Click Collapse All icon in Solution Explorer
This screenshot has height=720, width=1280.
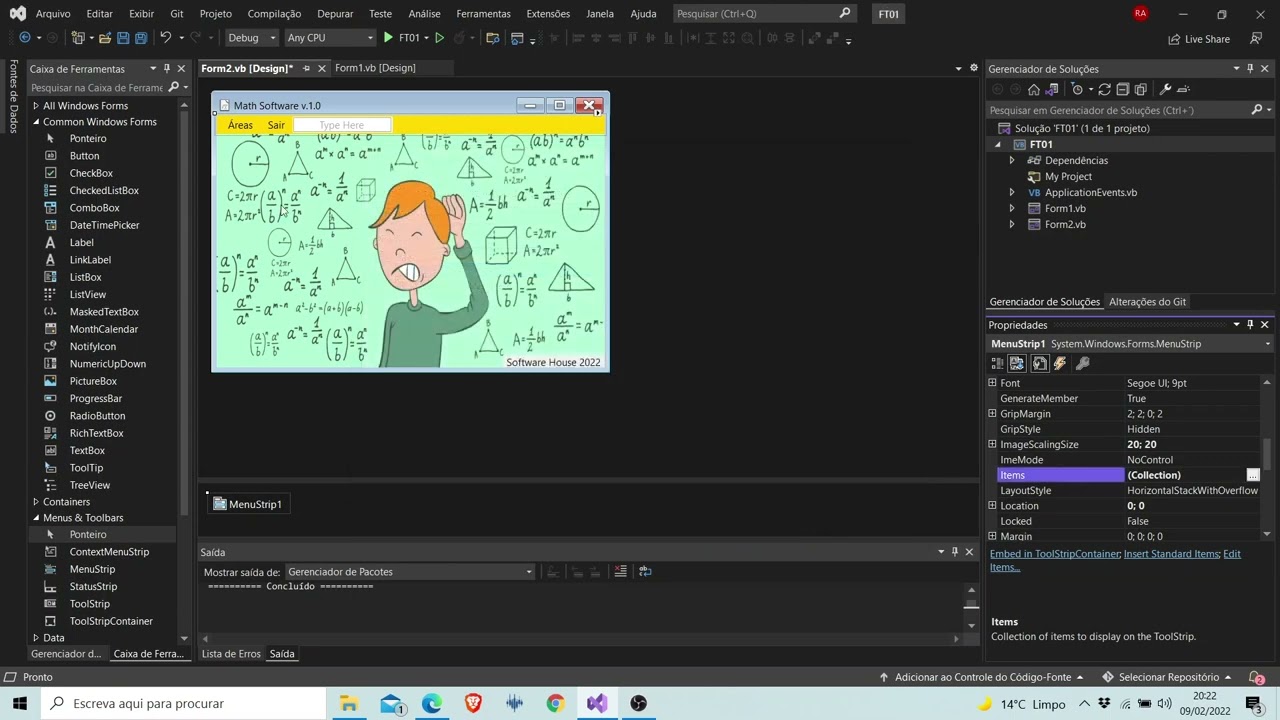(1123, 89)
